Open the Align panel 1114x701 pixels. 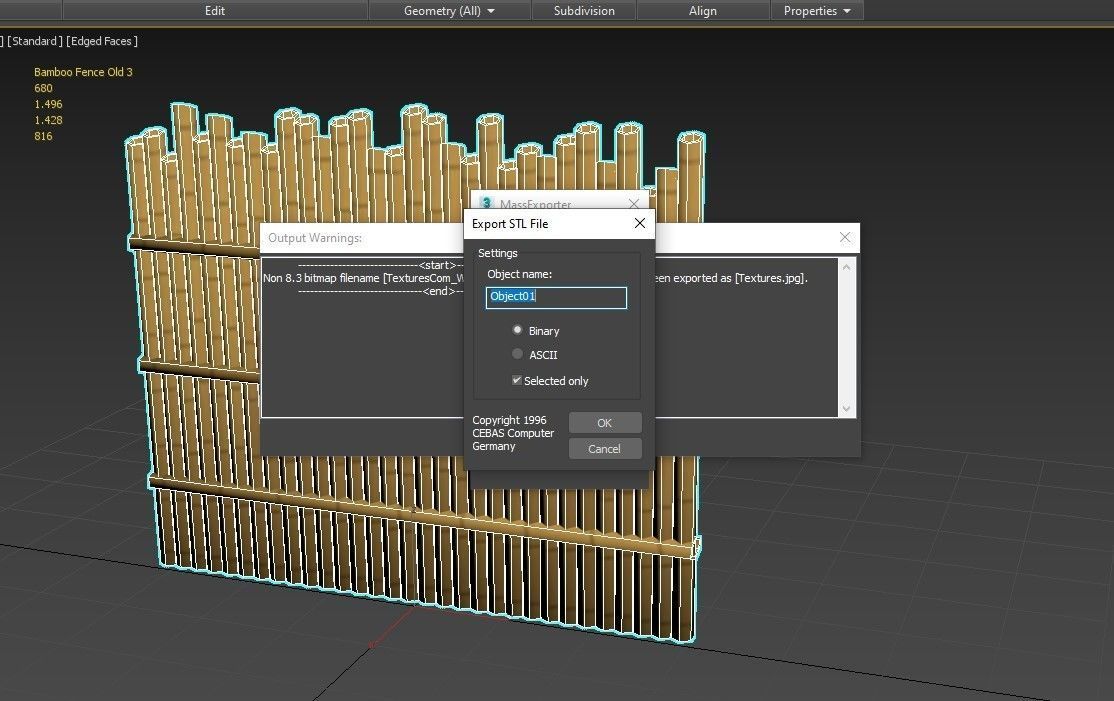[703, 11]
